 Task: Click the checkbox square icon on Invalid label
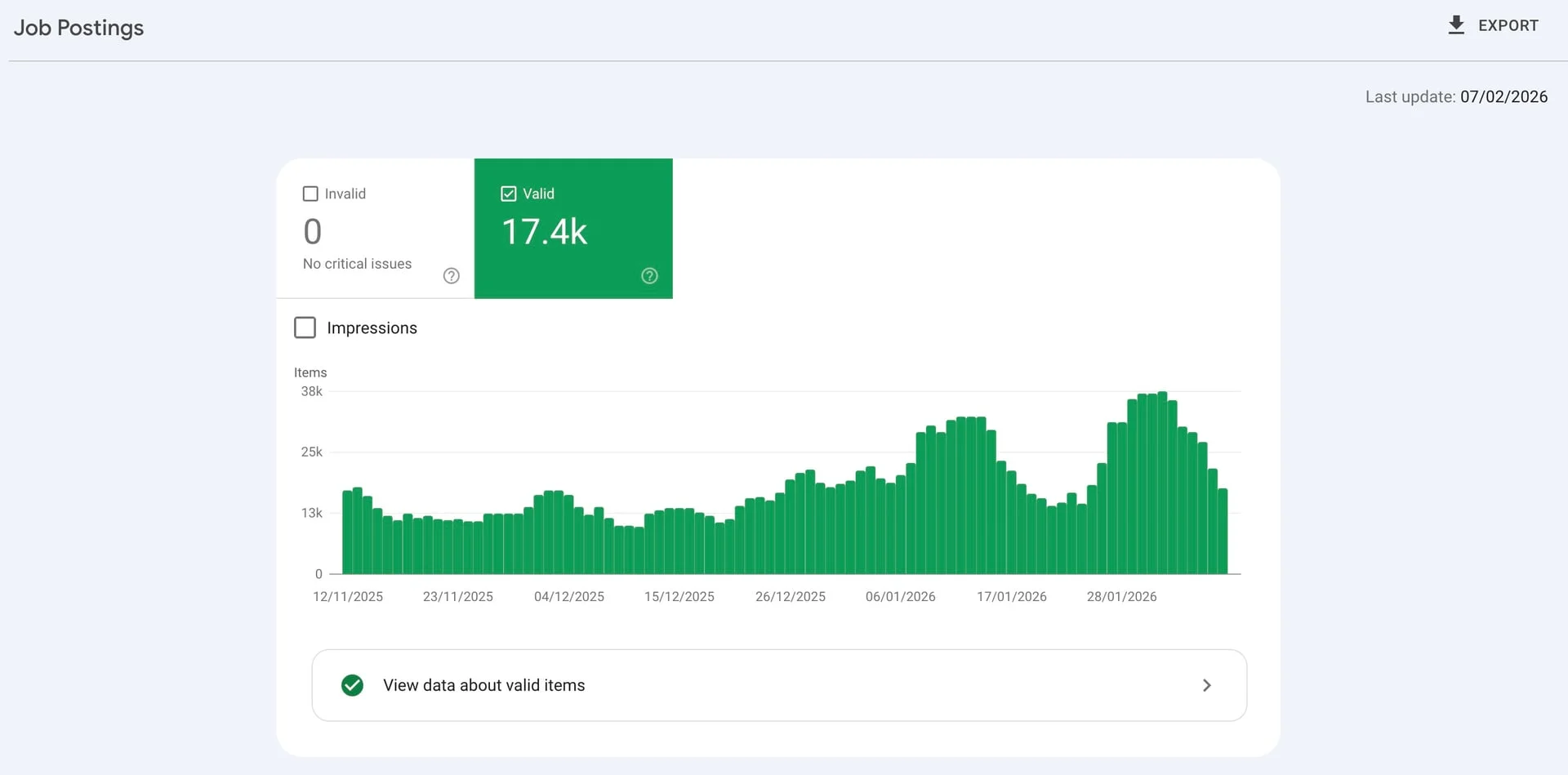(310, 194)
